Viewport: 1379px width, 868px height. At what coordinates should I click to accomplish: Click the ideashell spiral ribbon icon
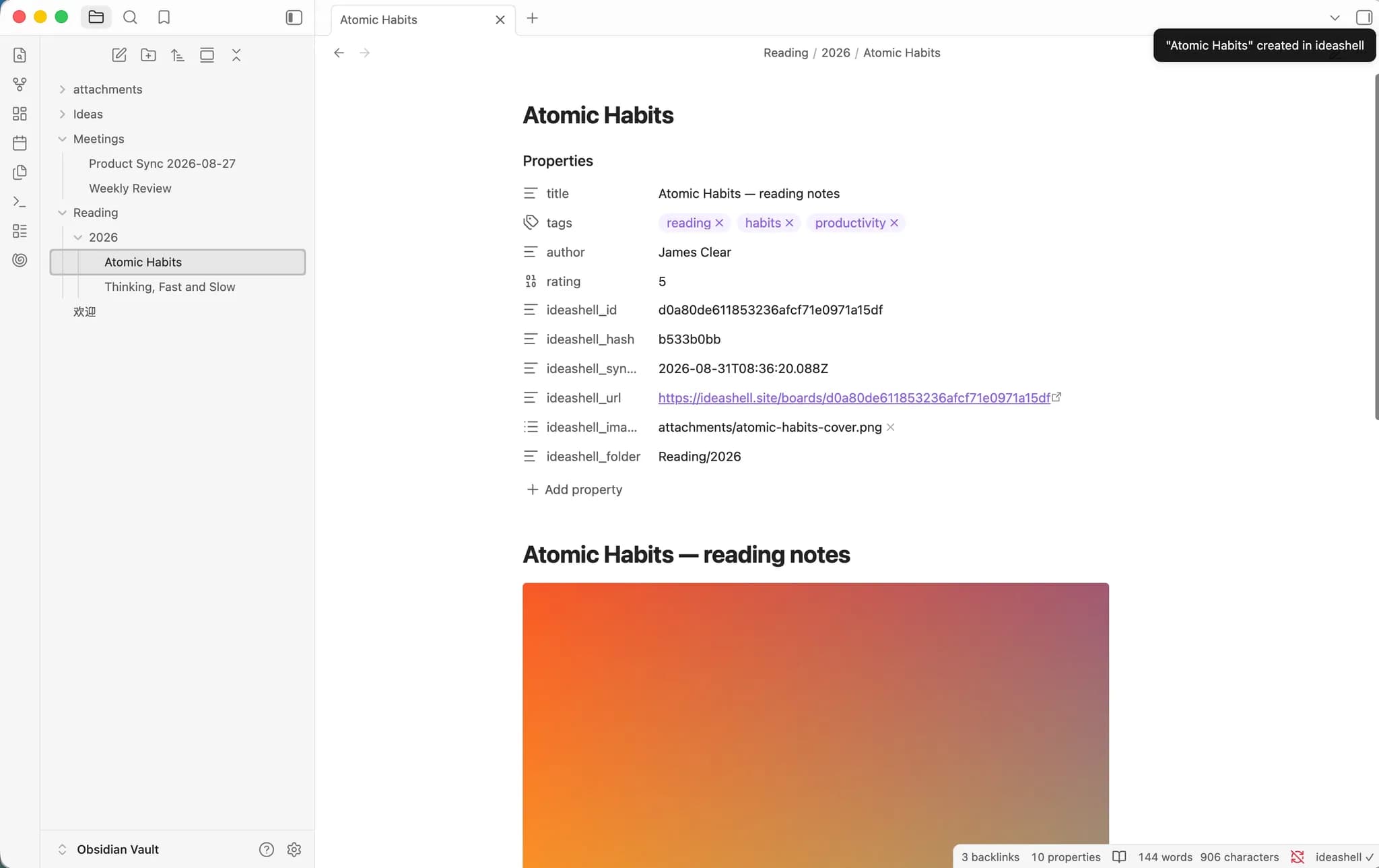click(20, 260)
